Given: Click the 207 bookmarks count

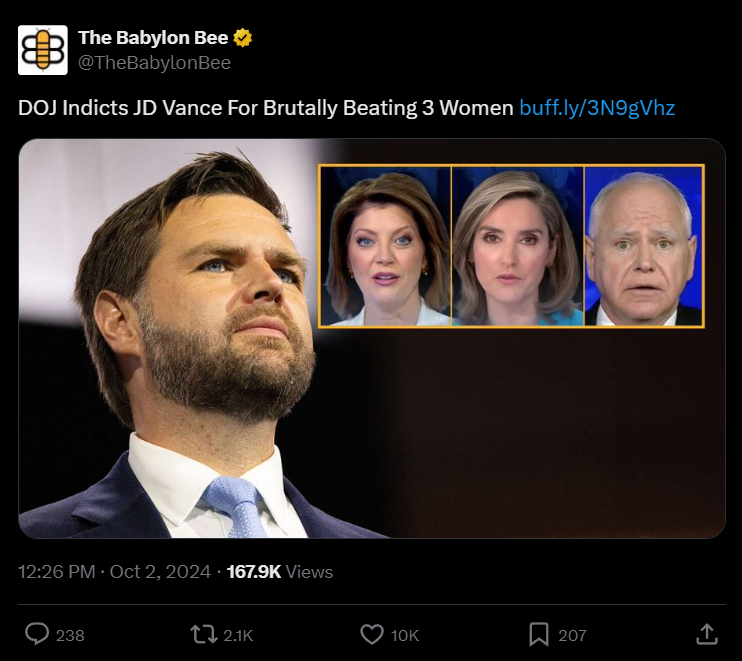Looking at the screenshot, I should click(572, 635).
